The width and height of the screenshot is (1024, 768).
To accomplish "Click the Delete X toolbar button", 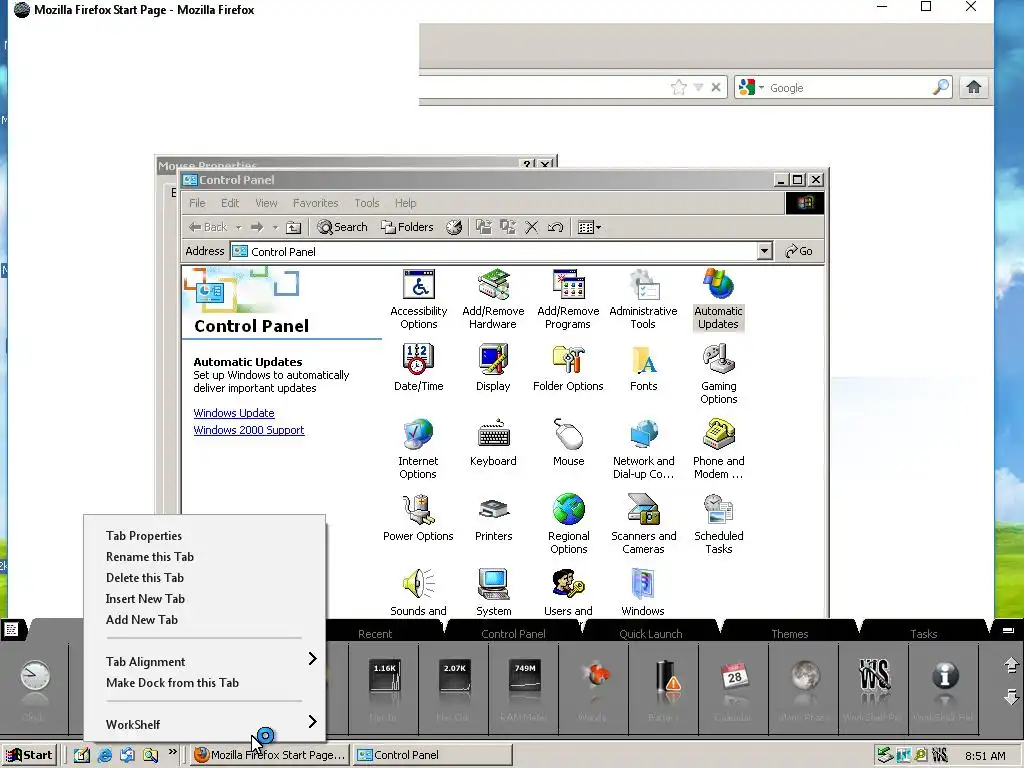I will pos(532,227).
